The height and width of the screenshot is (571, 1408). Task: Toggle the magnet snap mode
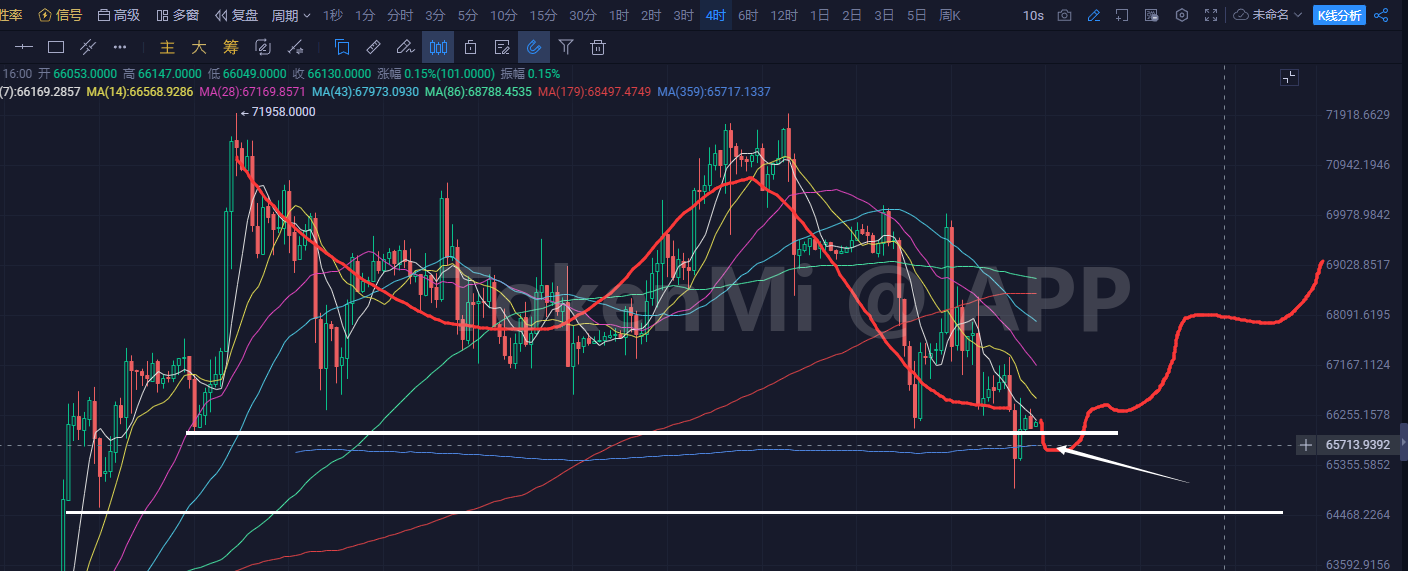point(534,47)
